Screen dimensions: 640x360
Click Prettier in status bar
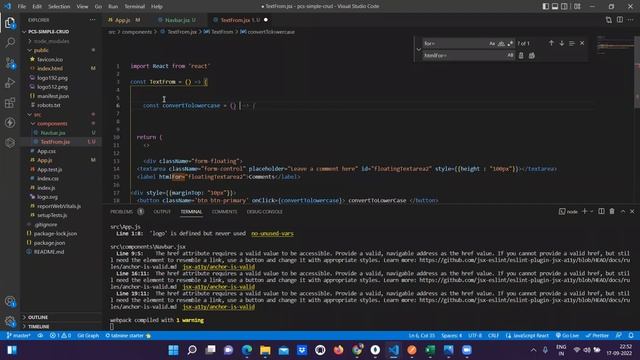pyautogui.click(x=597, y=336)
